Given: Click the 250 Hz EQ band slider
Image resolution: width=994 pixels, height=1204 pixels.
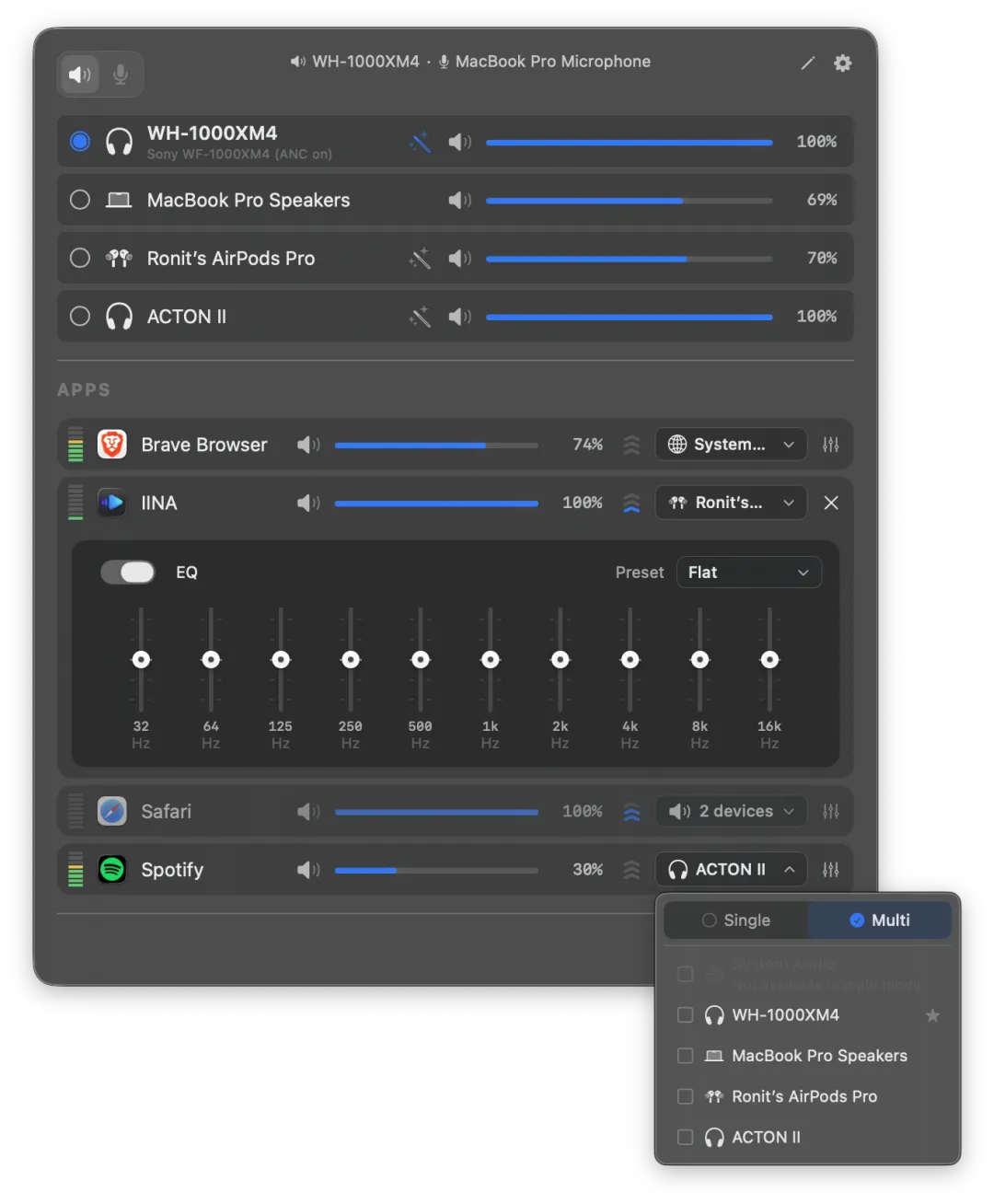Looking at the screenshot, I should click(351, 659).
